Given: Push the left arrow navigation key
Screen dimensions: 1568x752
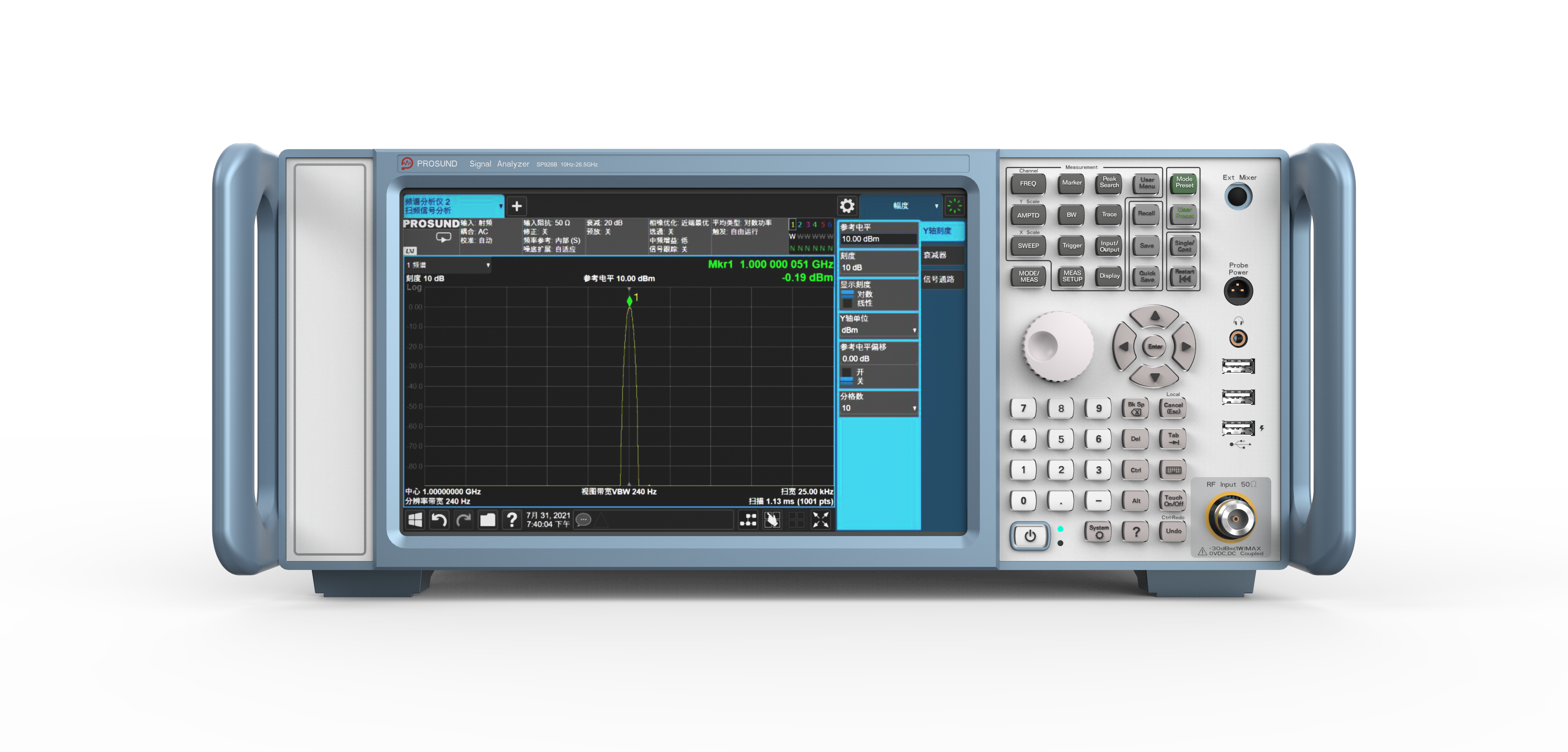Looking at the screenshot, I should (1124, 347).
